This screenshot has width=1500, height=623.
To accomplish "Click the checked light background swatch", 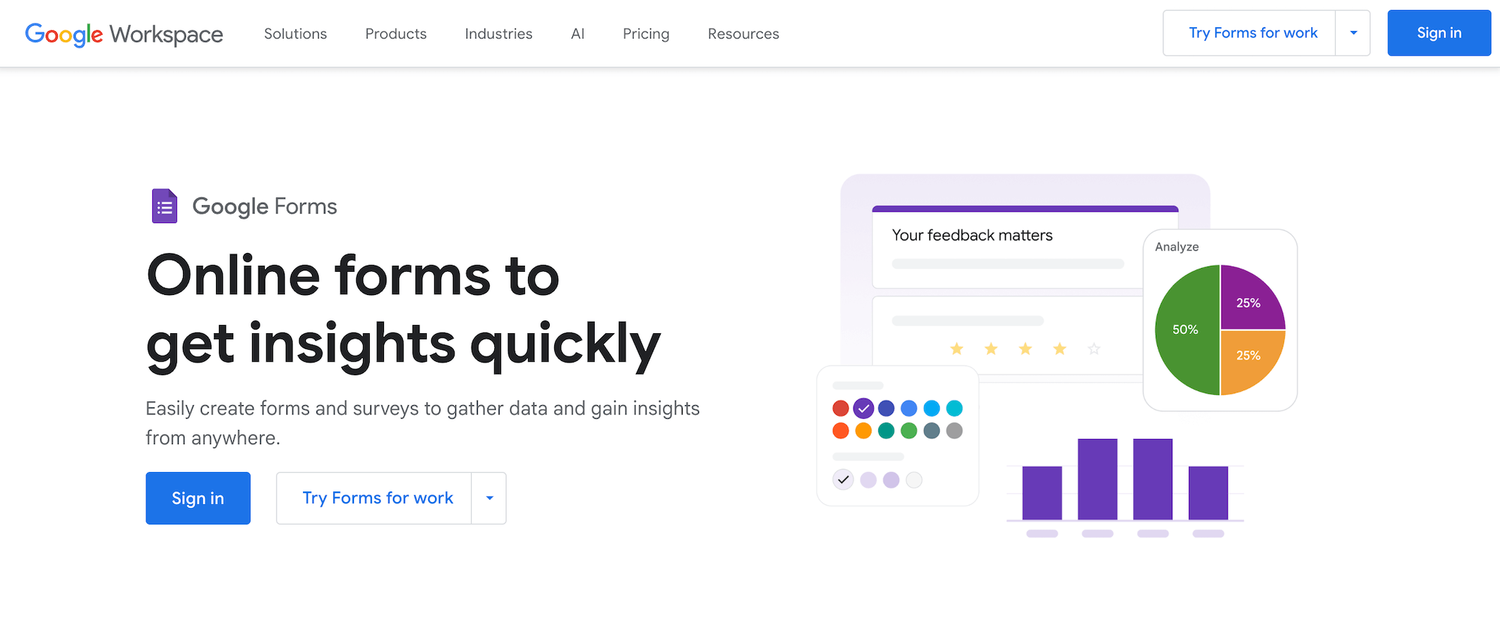I will [x=843, y=480].
